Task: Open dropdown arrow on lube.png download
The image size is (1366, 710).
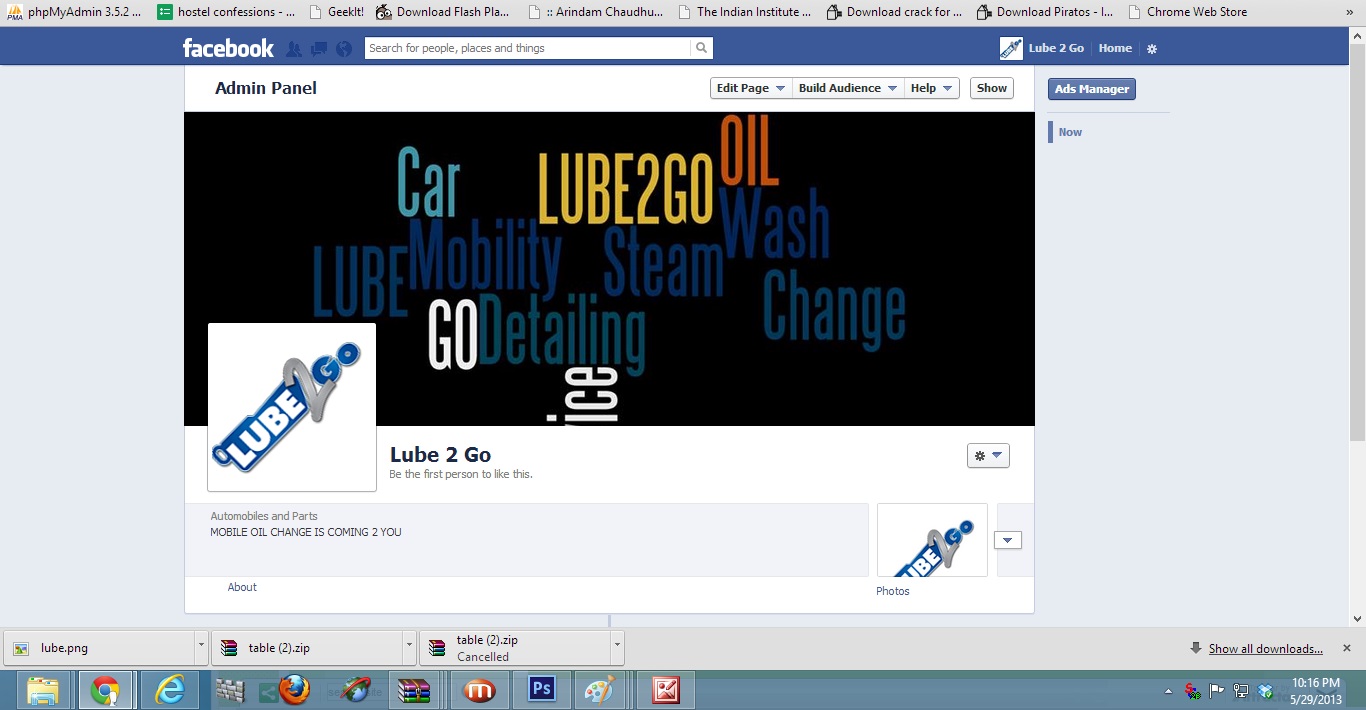Action: coord(201,647)
